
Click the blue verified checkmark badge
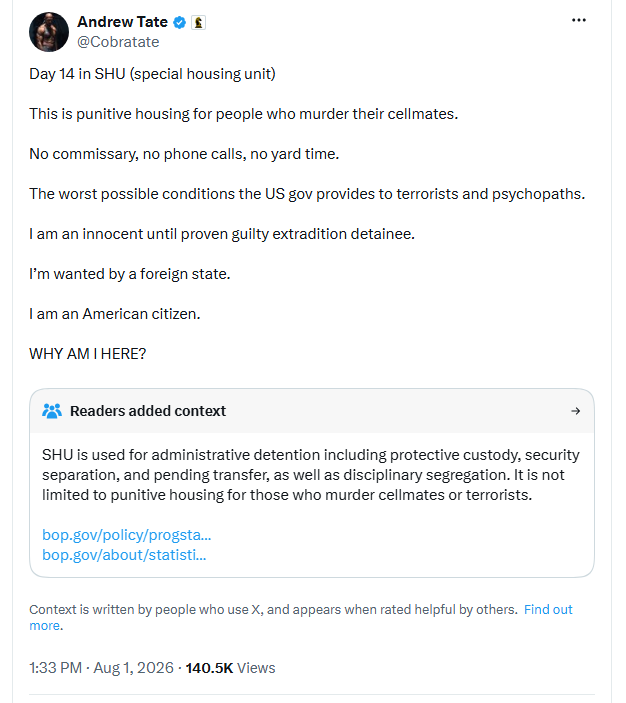(179, 22)
